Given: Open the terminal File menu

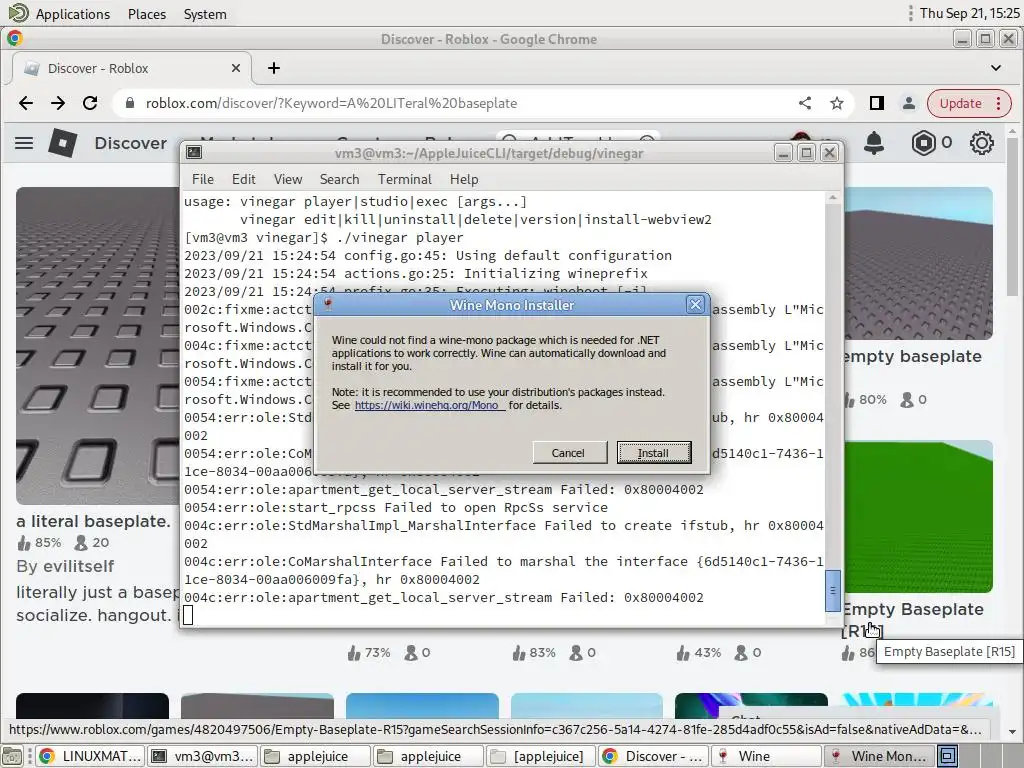Looking at the screenshot, I should coord(202,179).
